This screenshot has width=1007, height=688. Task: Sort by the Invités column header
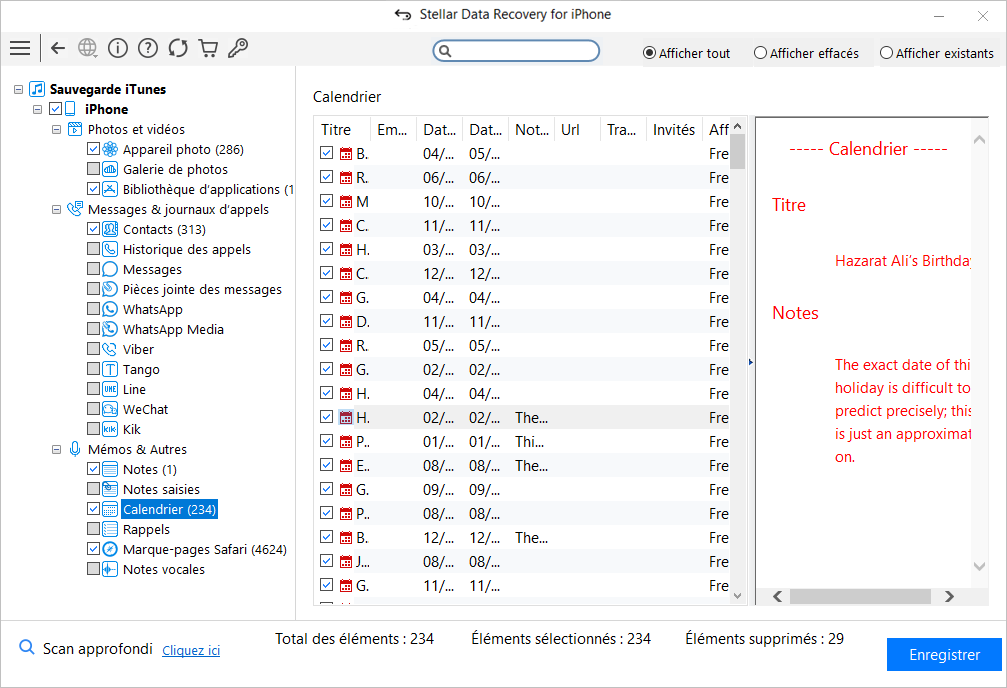(674, 130)
